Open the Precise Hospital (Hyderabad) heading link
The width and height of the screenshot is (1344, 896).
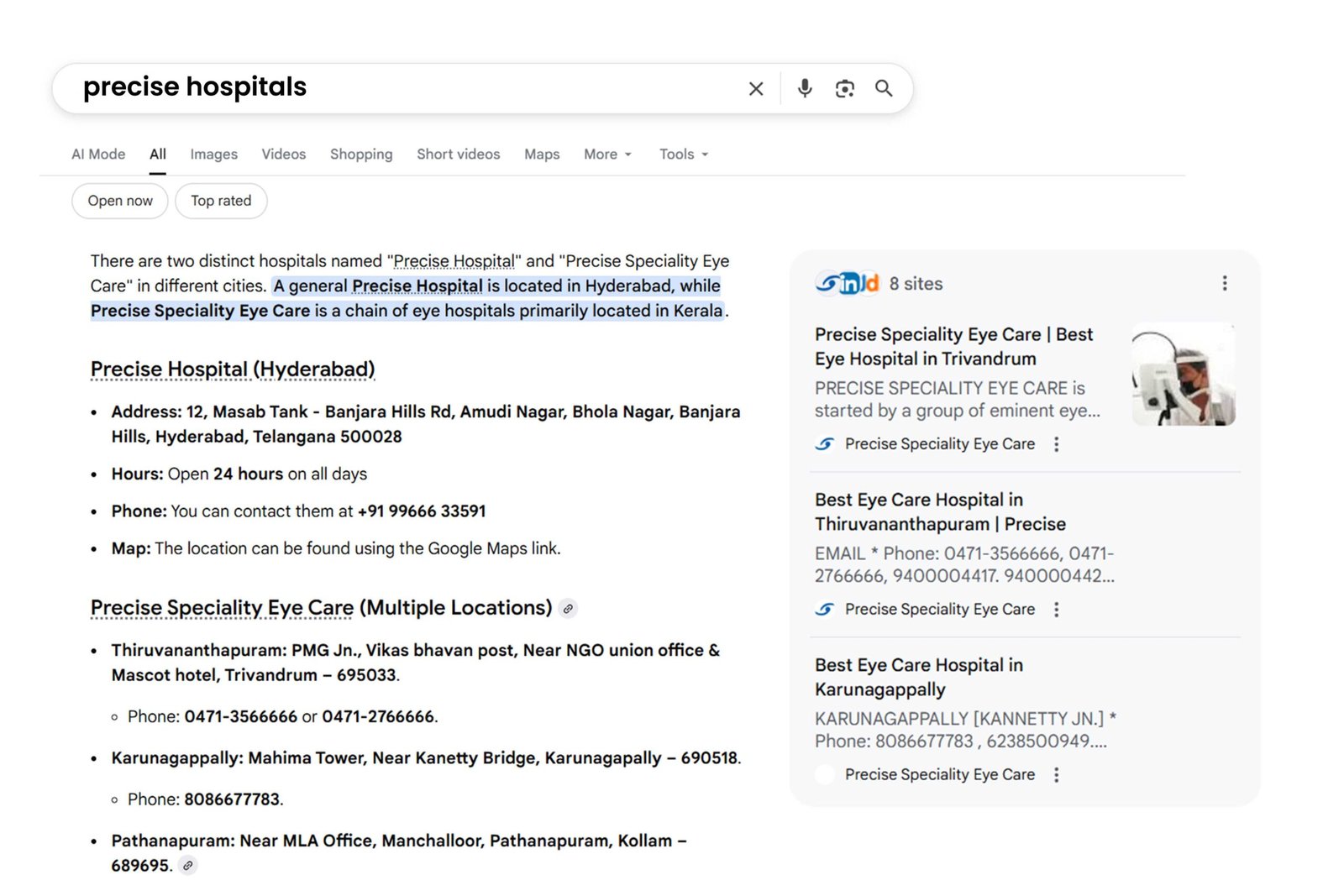tap(233, 369)
